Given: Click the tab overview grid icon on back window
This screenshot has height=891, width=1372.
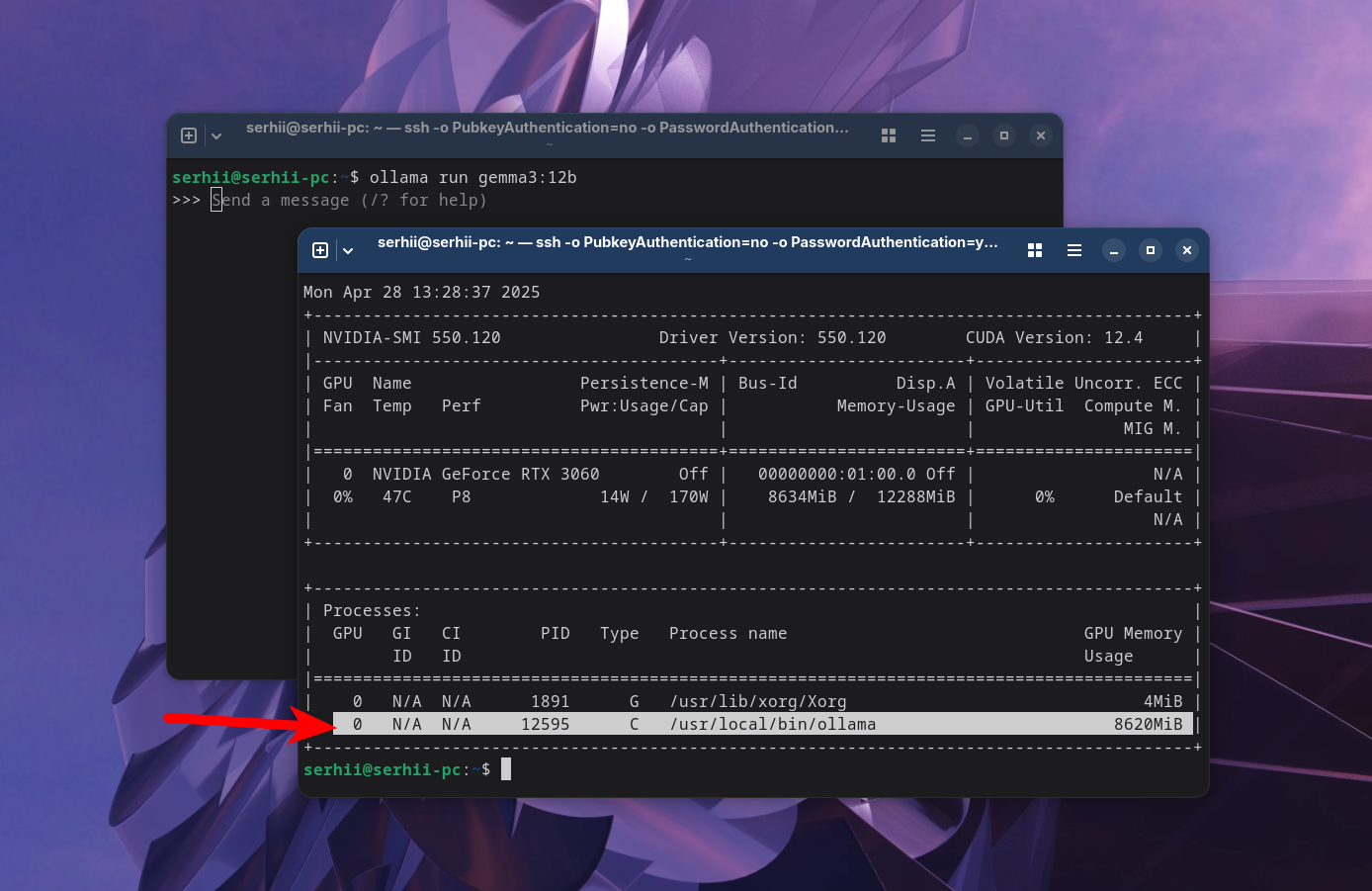Looking at the screenshot, I should 889,135.
